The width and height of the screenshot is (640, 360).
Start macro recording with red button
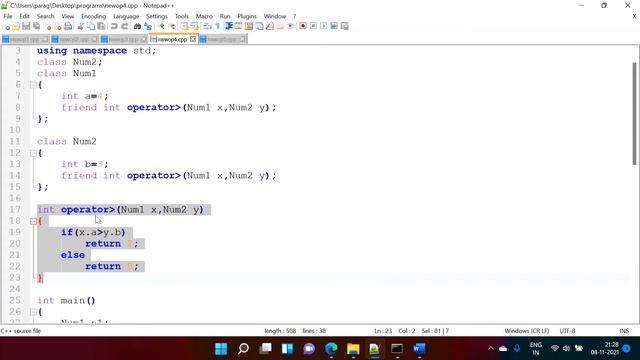tap(303, 26)
